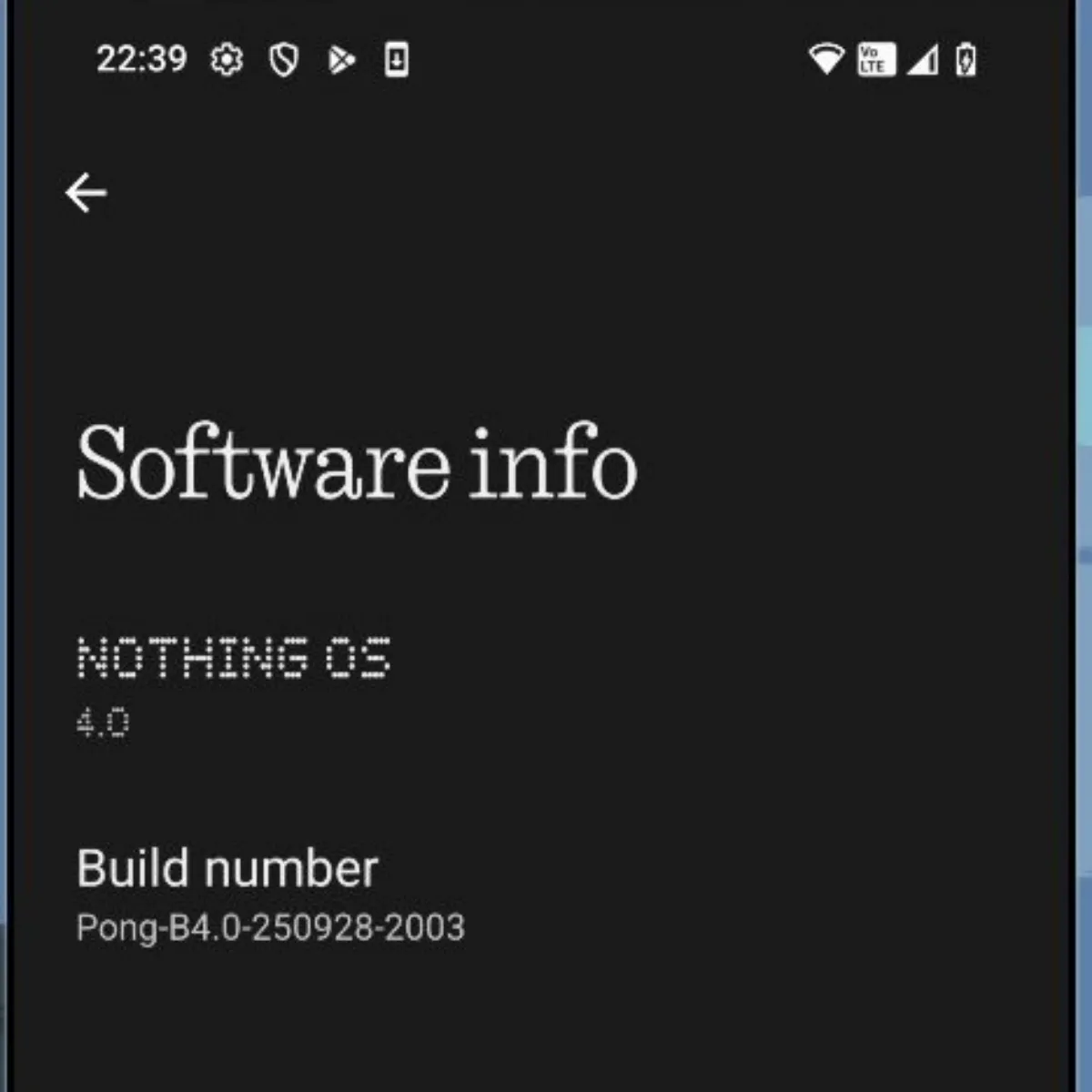Tap the VoLTE indicator icon
Screen dimensions: 1092x1092
pos(875,60)
